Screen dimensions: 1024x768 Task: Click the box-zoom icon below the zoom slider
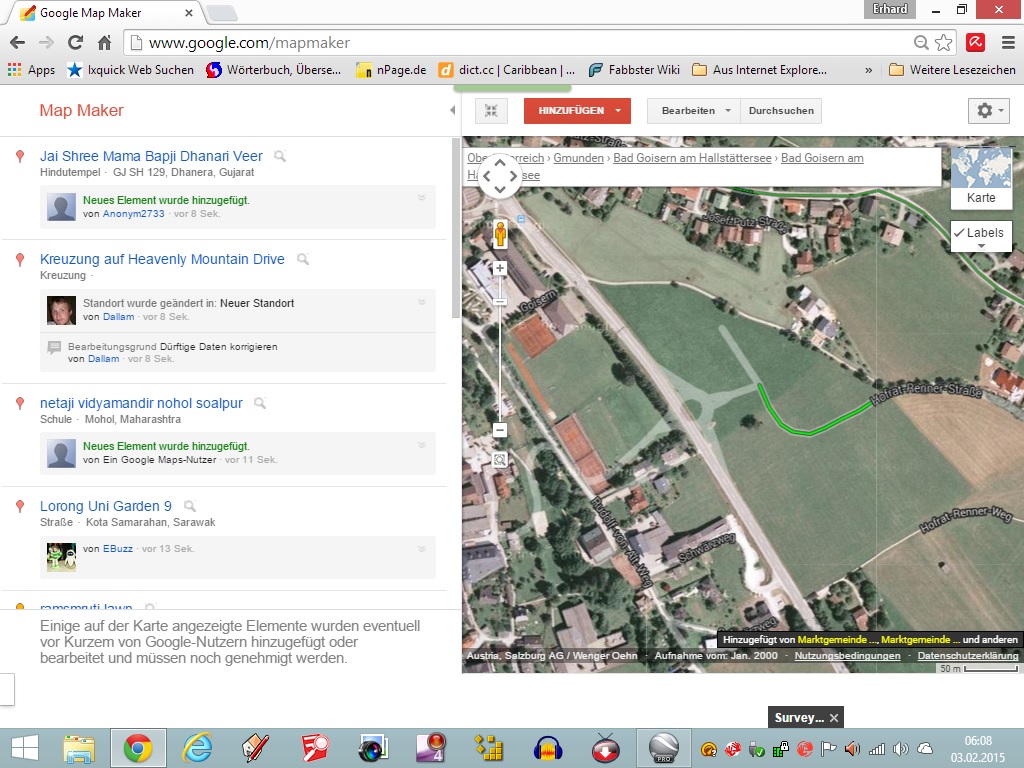(x=500, y=460)
